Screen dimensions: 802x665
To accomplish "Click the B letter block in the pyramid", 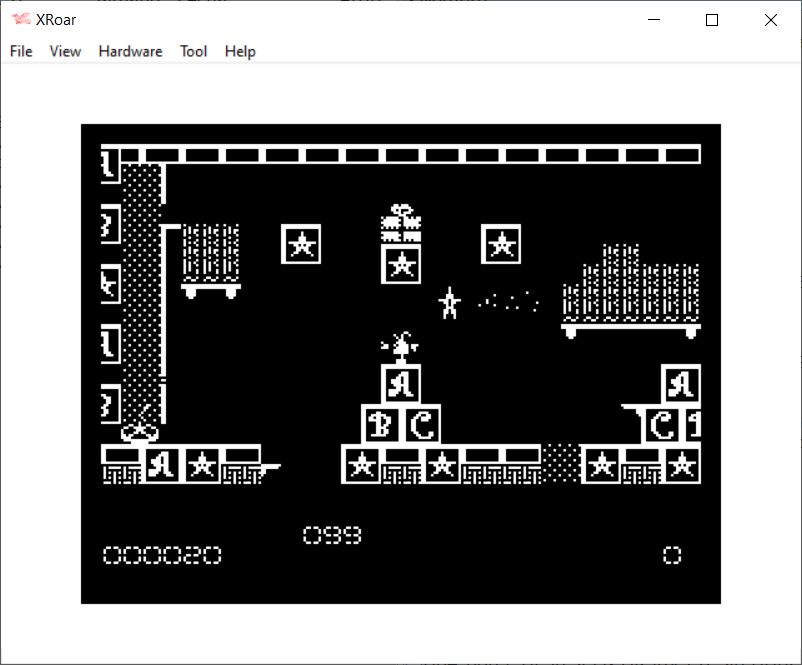I will (x=380, y=425).
